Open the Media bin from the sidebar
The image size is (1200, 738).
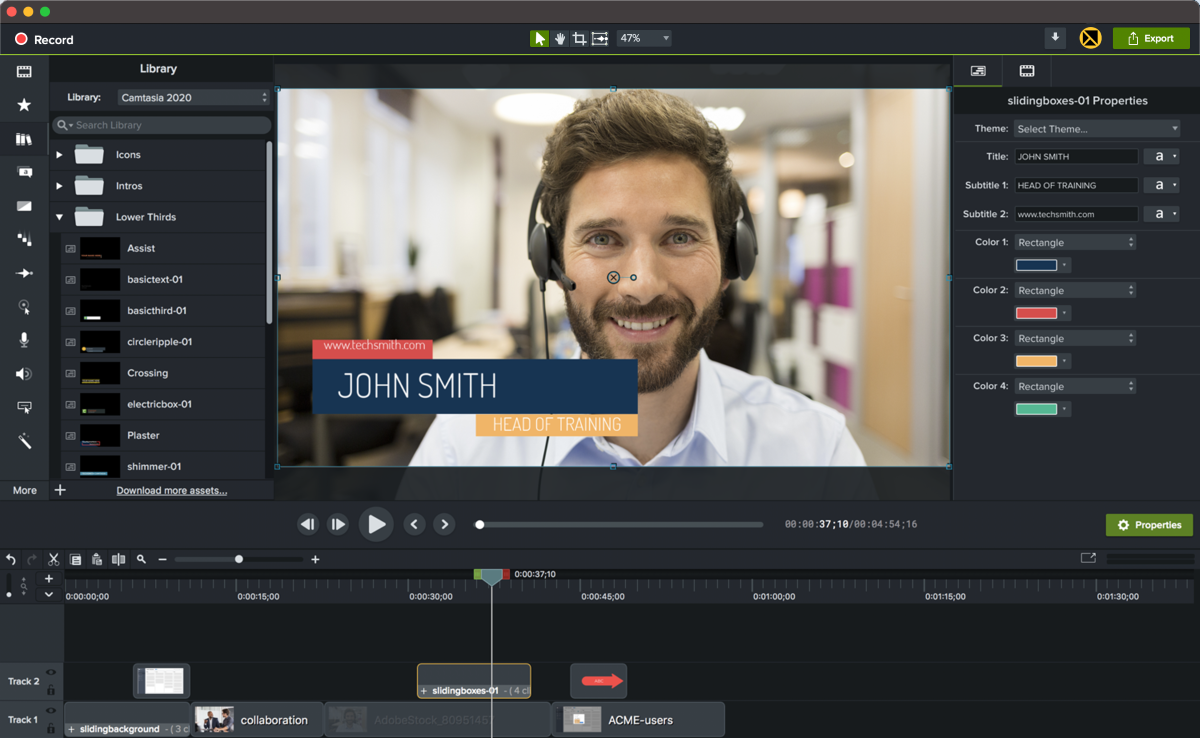click(x=24, y=72)
